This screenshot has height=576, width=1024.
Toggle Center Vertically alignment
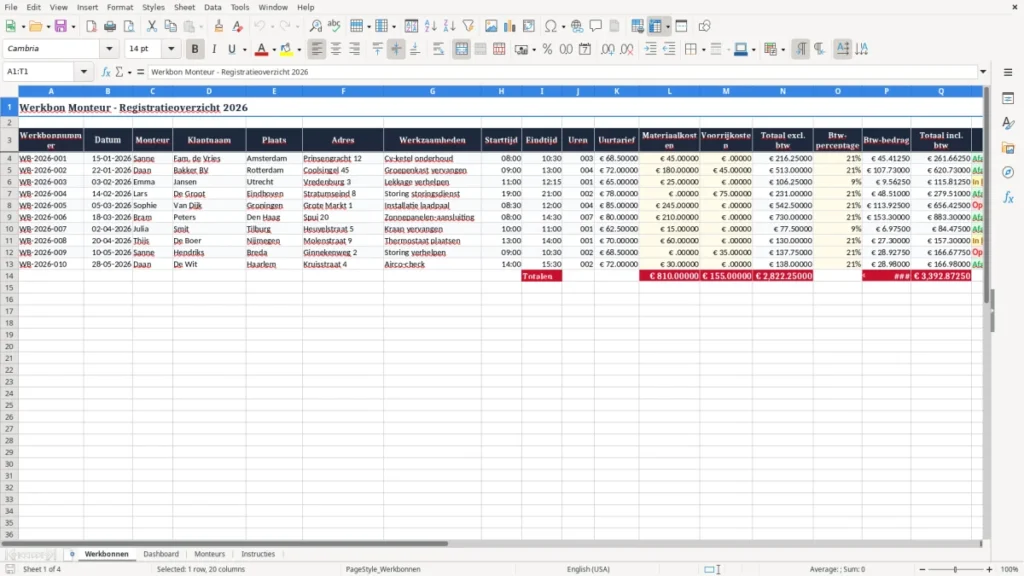396,49
